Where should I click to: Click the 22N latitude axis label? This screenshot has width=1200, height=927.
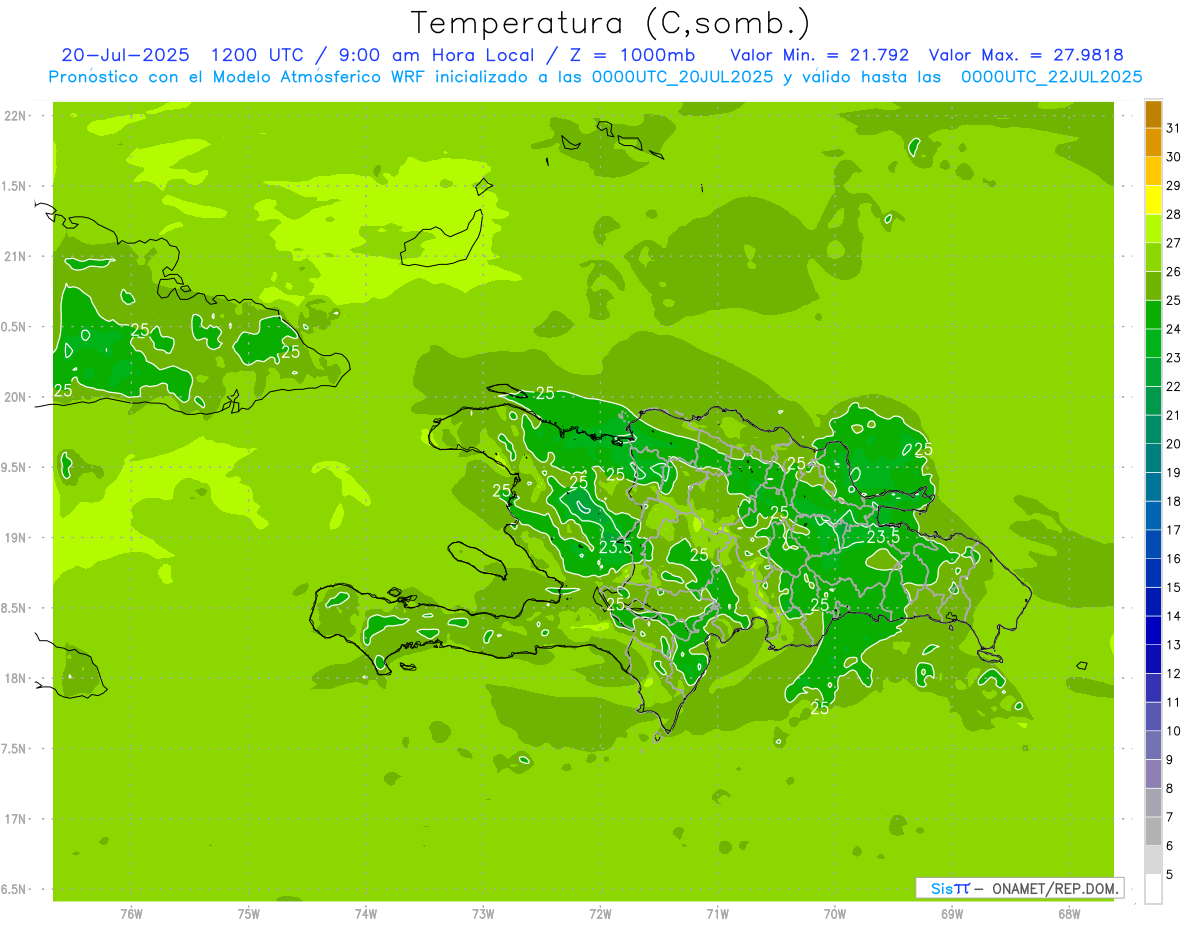(16, 116)
